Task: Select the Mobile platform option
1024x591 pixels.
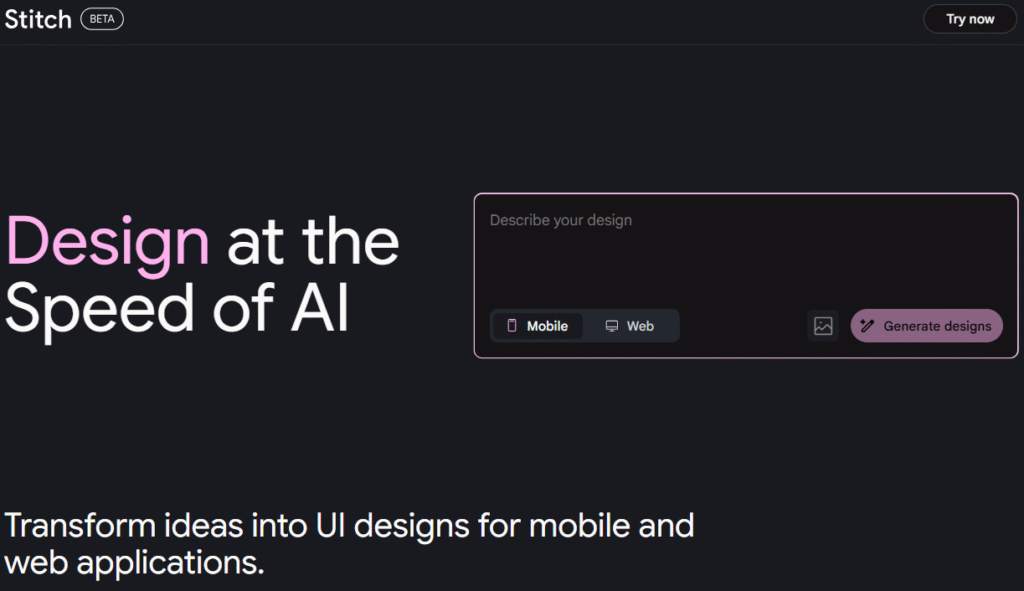Action: [537, 326]
